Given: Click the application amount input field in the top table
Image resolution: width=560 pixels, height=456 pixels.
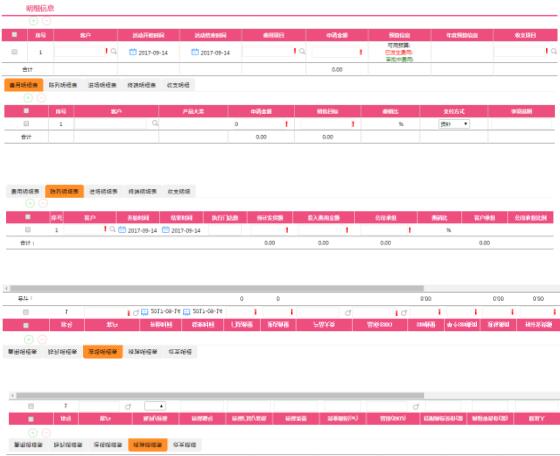Looking at the screenshot, I should coord(335,52).
